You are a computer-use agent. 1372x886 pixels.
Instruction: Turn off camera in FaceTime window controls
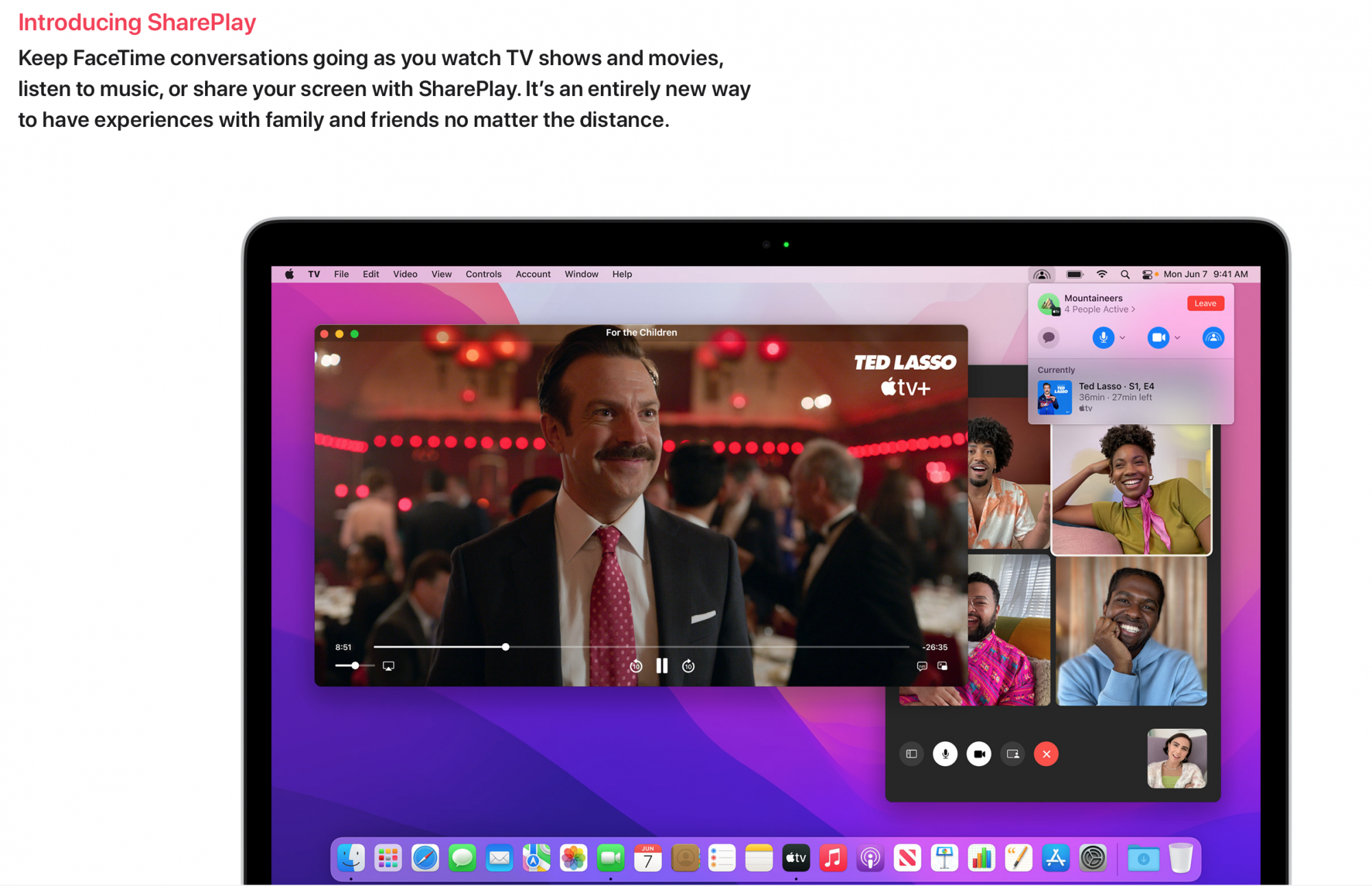tap(978, 754)
